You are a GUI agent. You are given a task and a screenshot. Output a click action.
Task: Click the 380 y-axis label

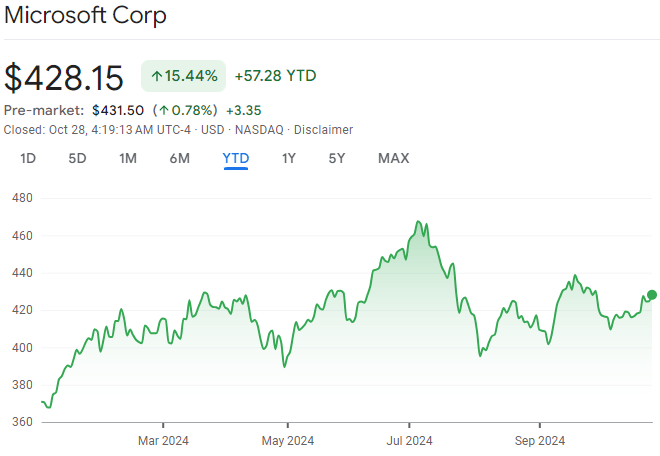pos(22,385)
